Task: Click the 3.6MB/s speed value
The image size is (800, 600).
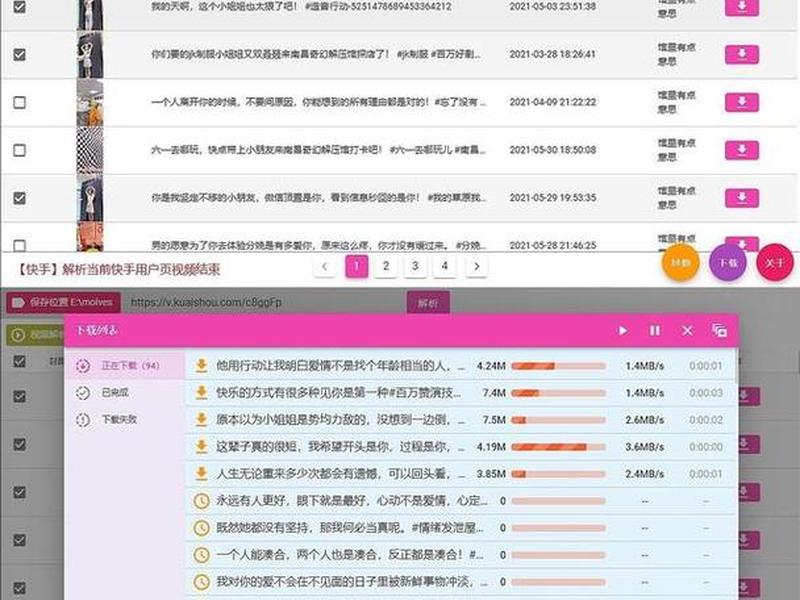Action: click(644, 447)
